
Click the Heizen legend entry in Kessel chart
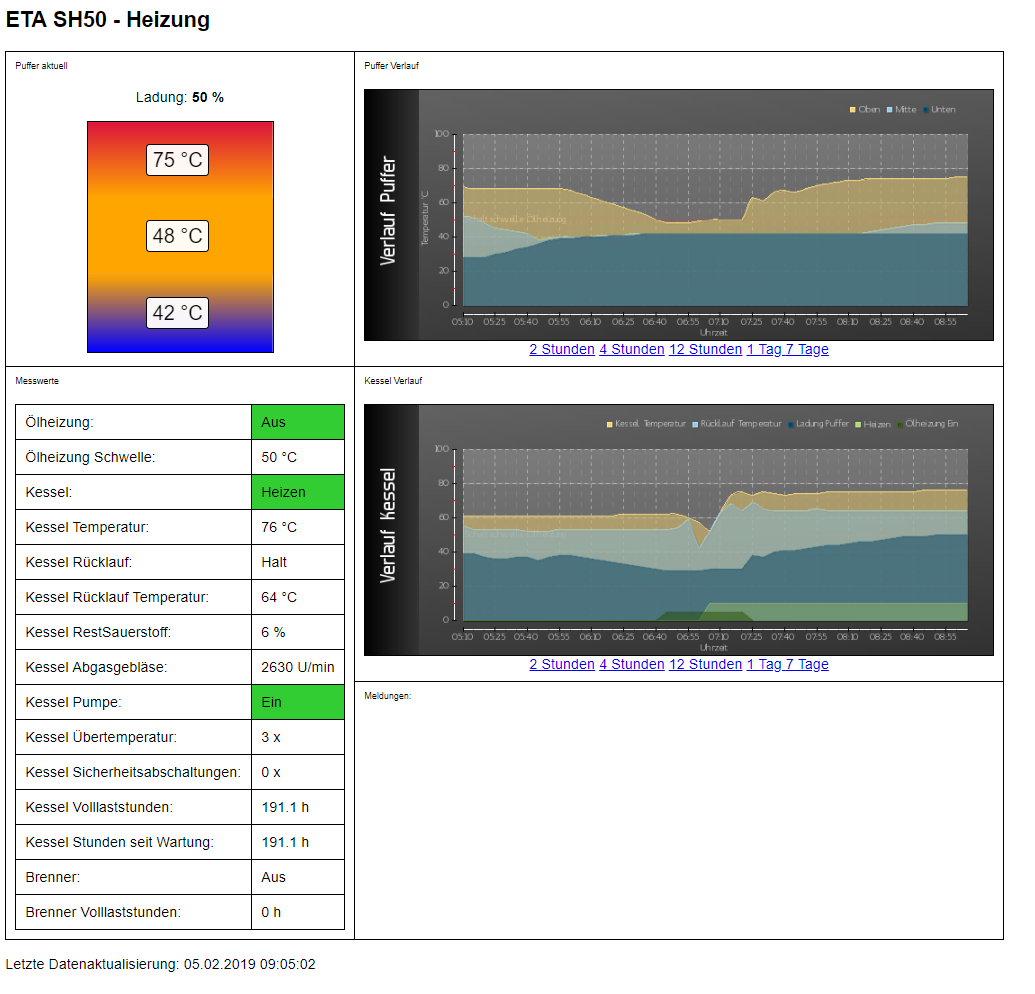click(873, 424)
